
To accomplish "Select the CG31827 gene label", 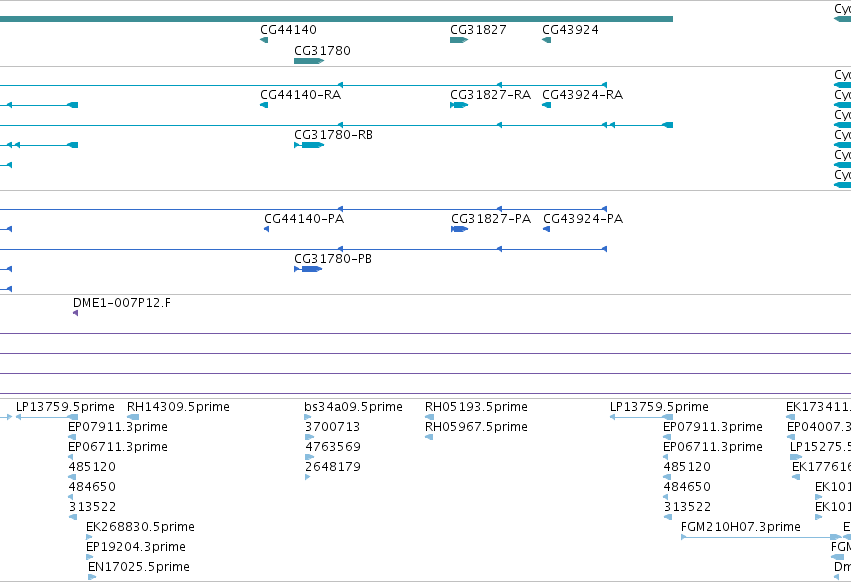I will 478,30.
